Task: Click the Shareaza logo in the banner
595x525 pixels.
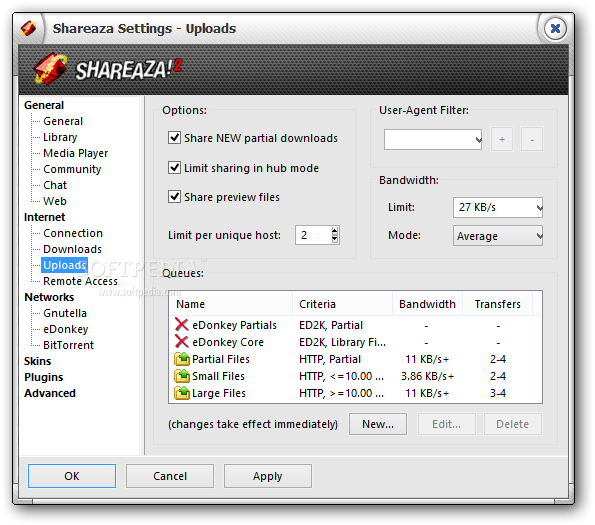Action: (x=107, y=69)
